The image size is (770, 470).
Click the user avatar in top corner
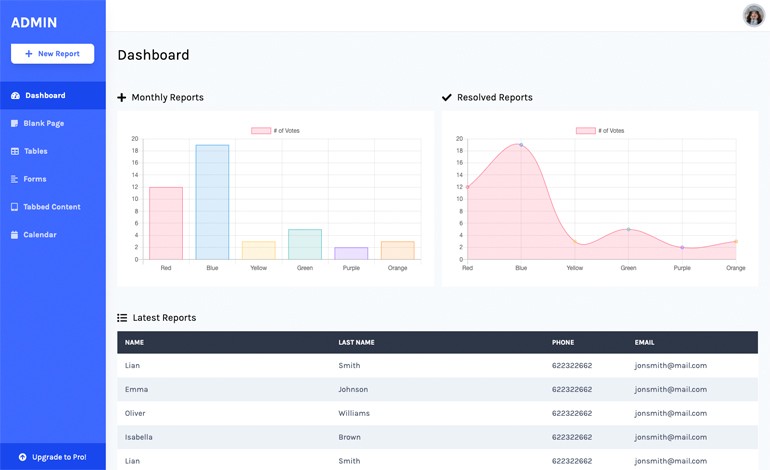(x=753, y=16)
